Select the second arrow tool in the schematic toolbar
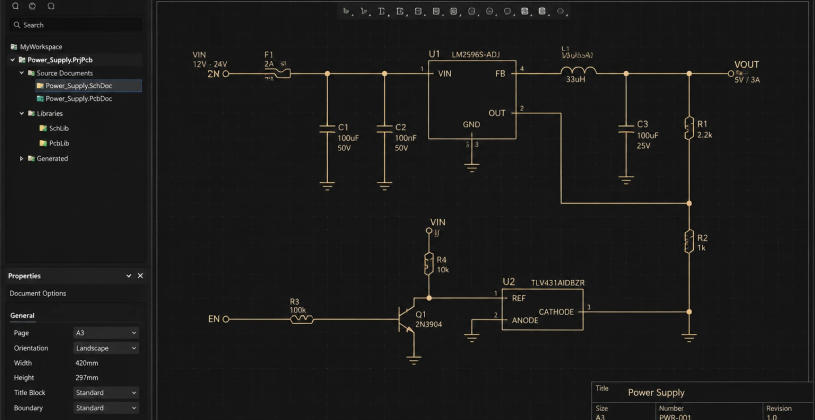Screen dimensions: 815x420 click(x=364, y=11)
